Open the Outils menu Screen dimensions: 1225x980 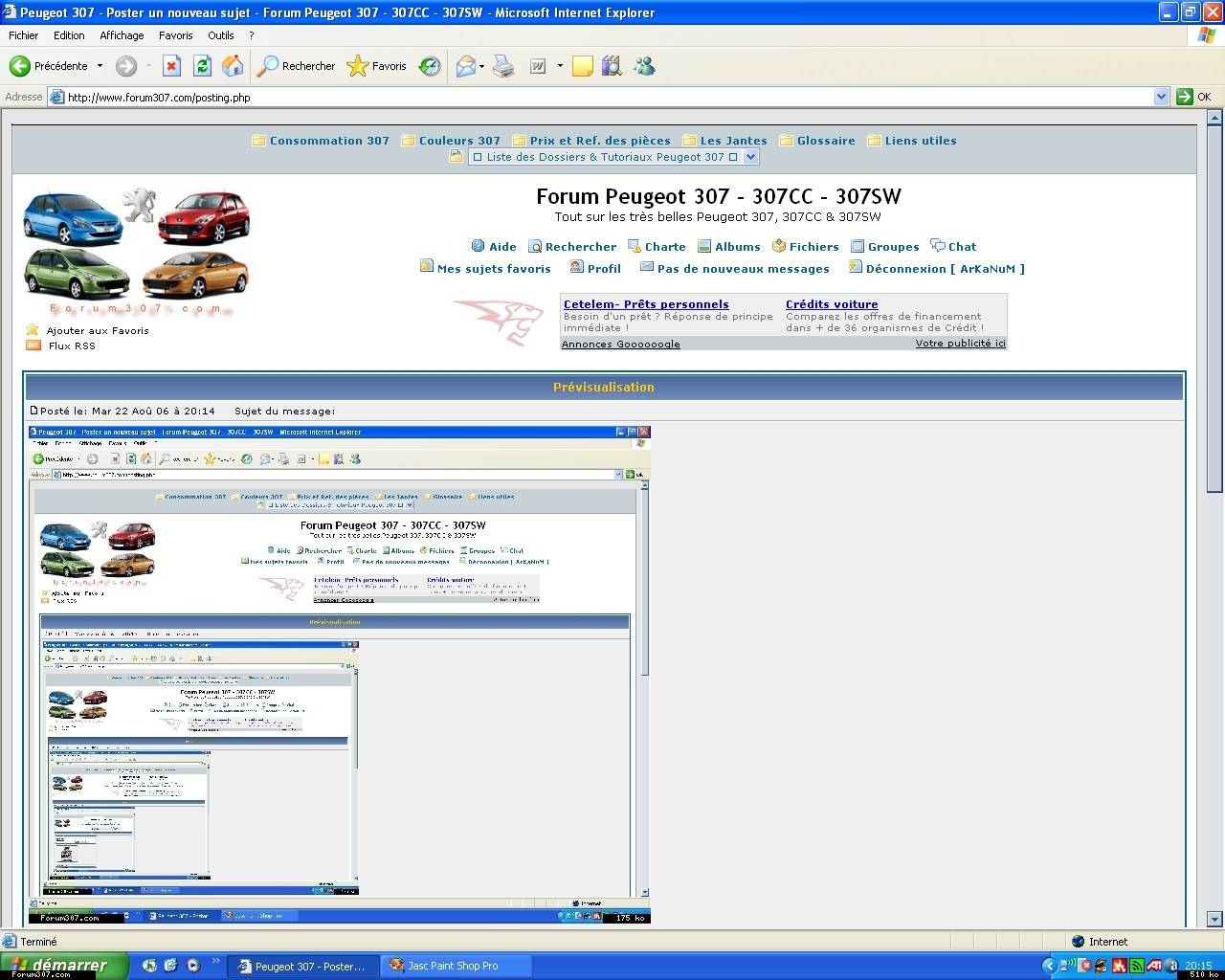click(220, 35)
